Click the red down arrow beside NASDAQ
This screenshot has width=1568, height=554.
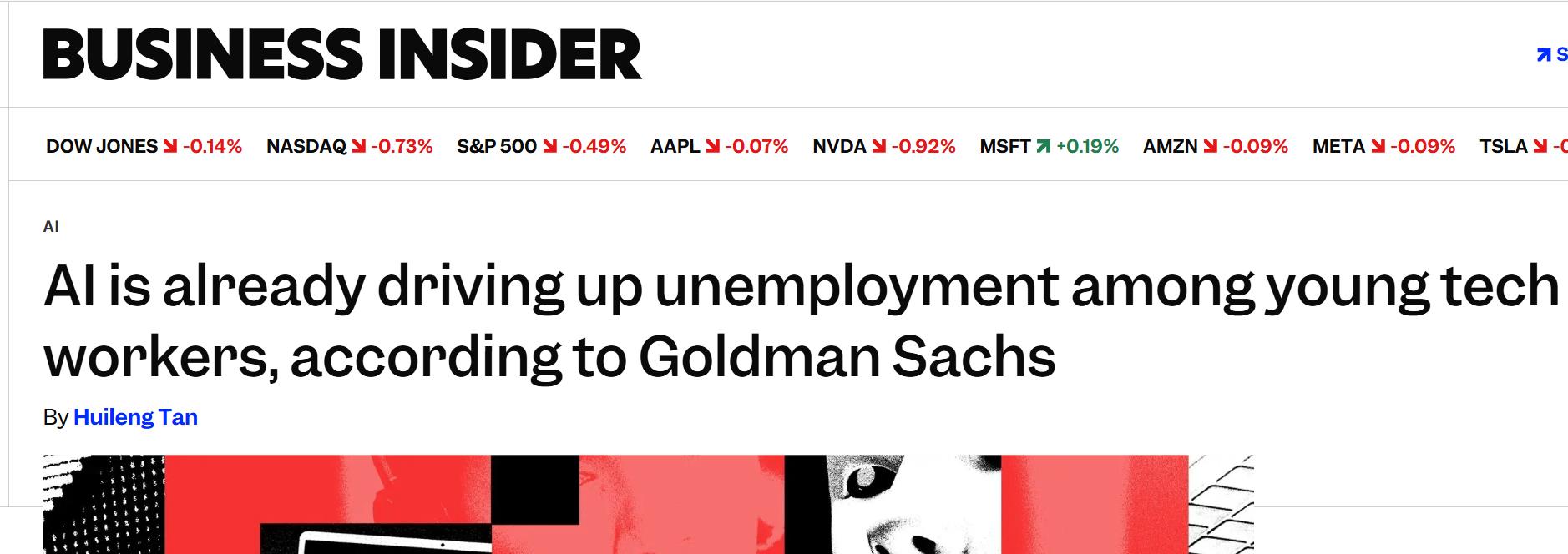(x=359, y=147)
